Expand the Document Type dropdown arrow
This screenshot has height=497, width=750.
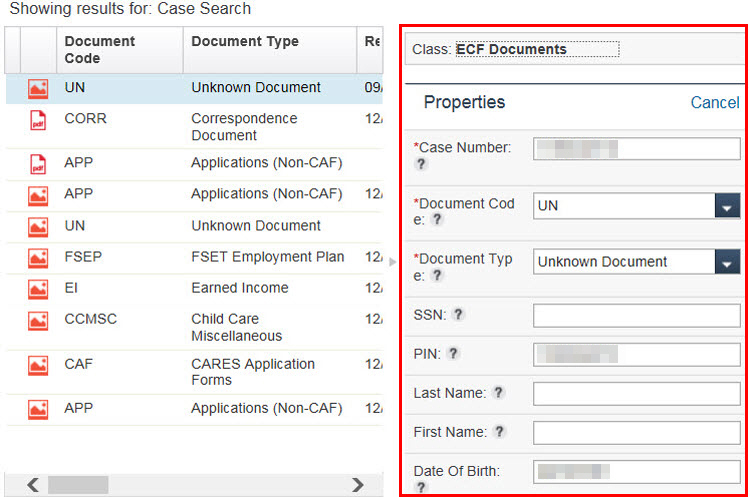pos(727,262)
